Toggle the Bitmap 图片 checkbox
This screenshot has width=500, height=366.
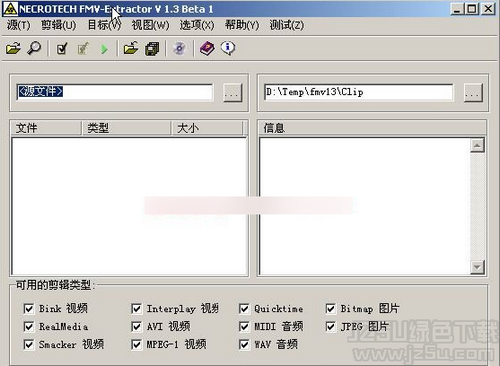coord(330,308)
